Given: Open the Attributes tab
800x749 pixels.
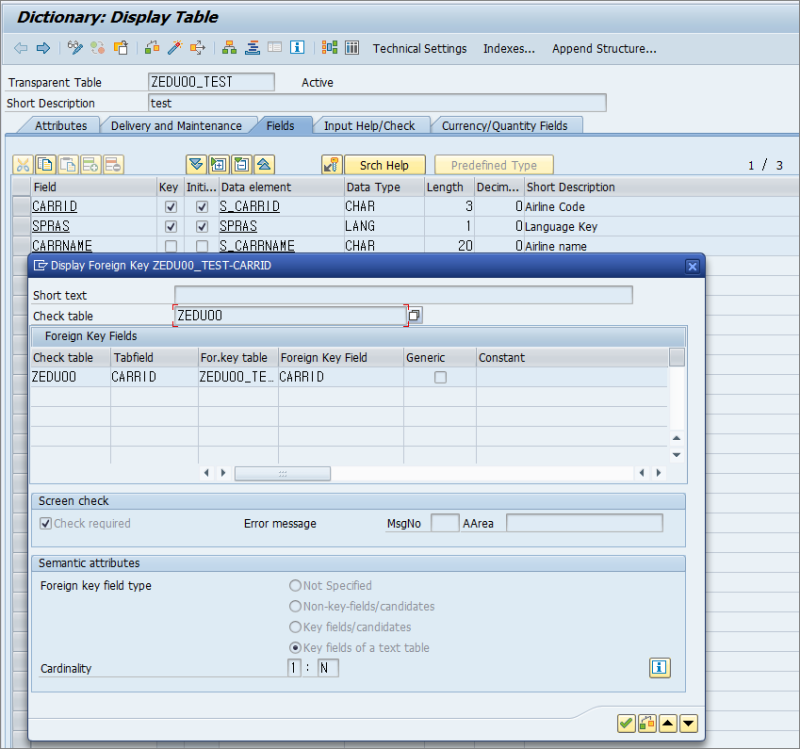Looking at the screenshot, I should pos(61,125).
